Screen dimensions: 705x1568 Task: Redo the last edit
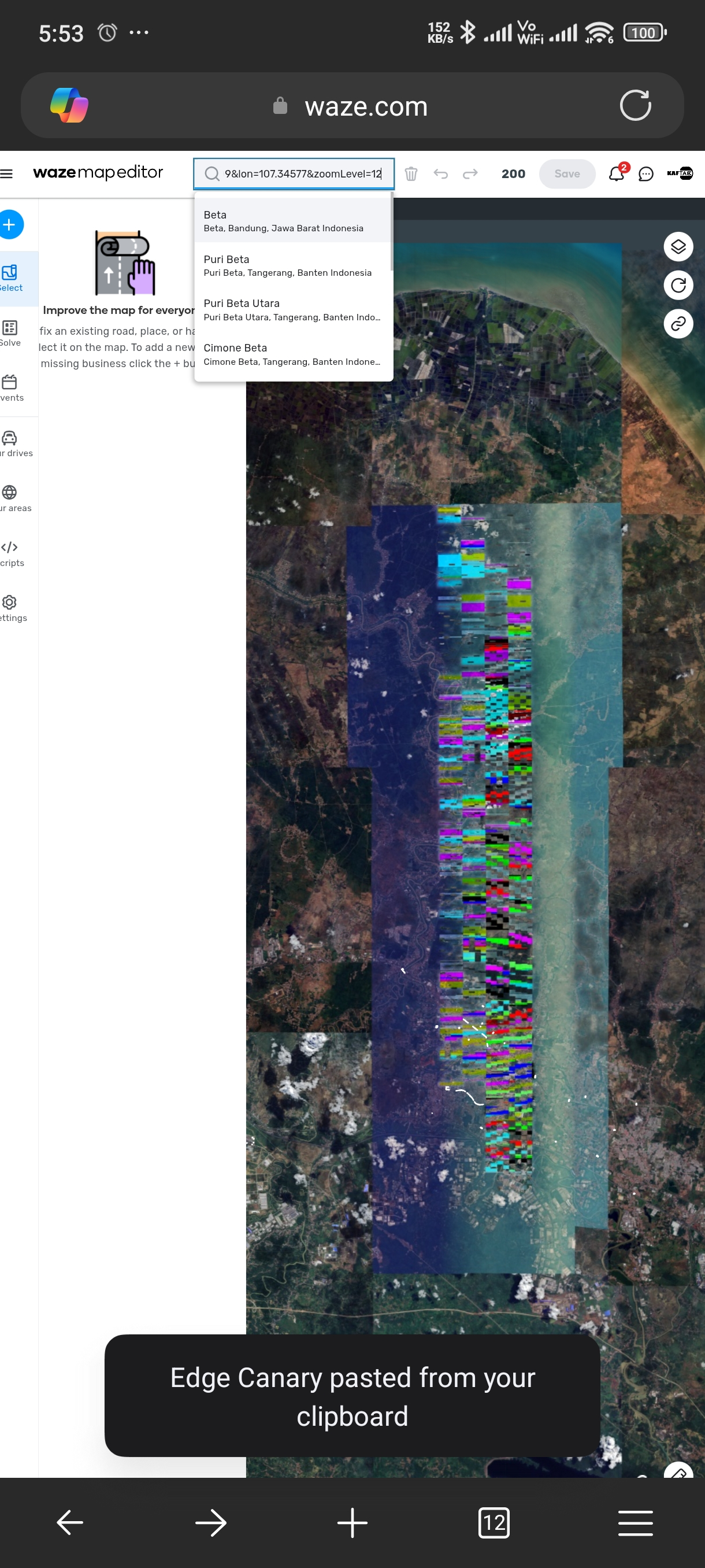470,174
